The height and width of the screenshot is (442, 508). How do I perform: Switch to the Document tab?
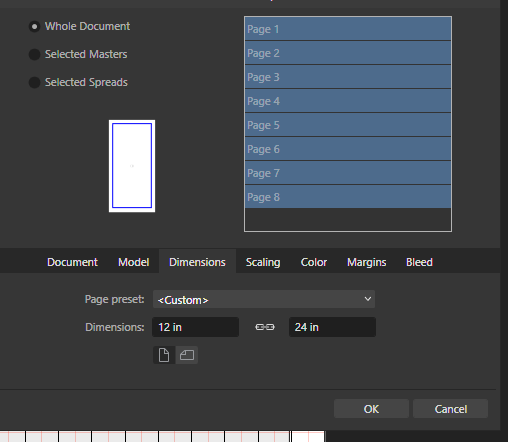tap(72, 262)
